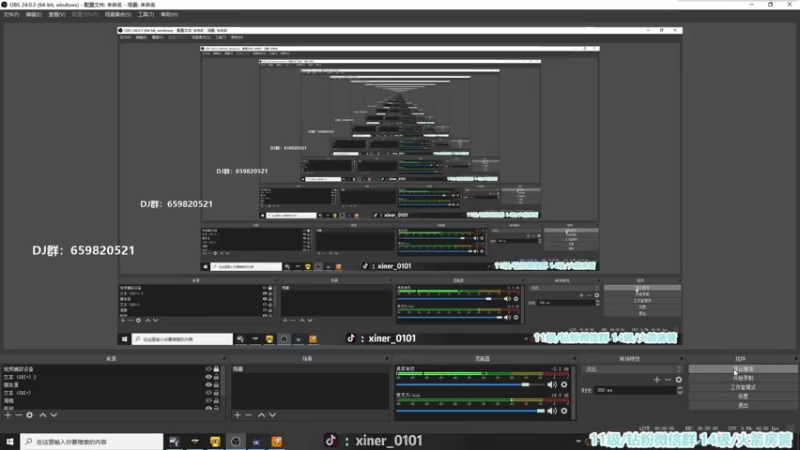Open 设置 settings from Controls
The image size is (800, 450).
(x=743, y=396)
